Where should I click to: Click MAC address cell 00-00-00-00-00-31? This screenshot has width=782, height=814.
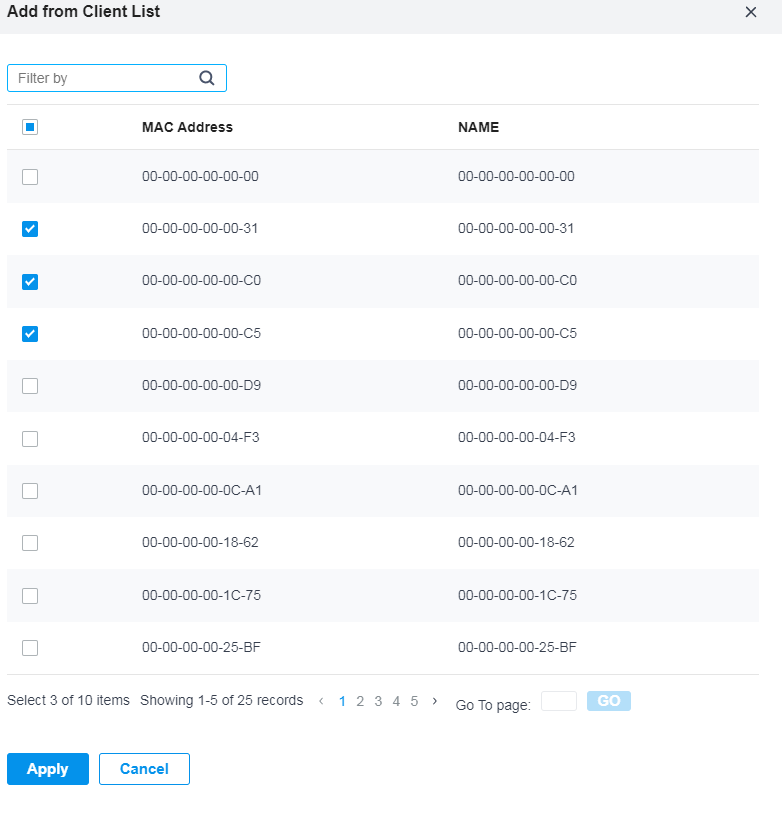(200, 228)
